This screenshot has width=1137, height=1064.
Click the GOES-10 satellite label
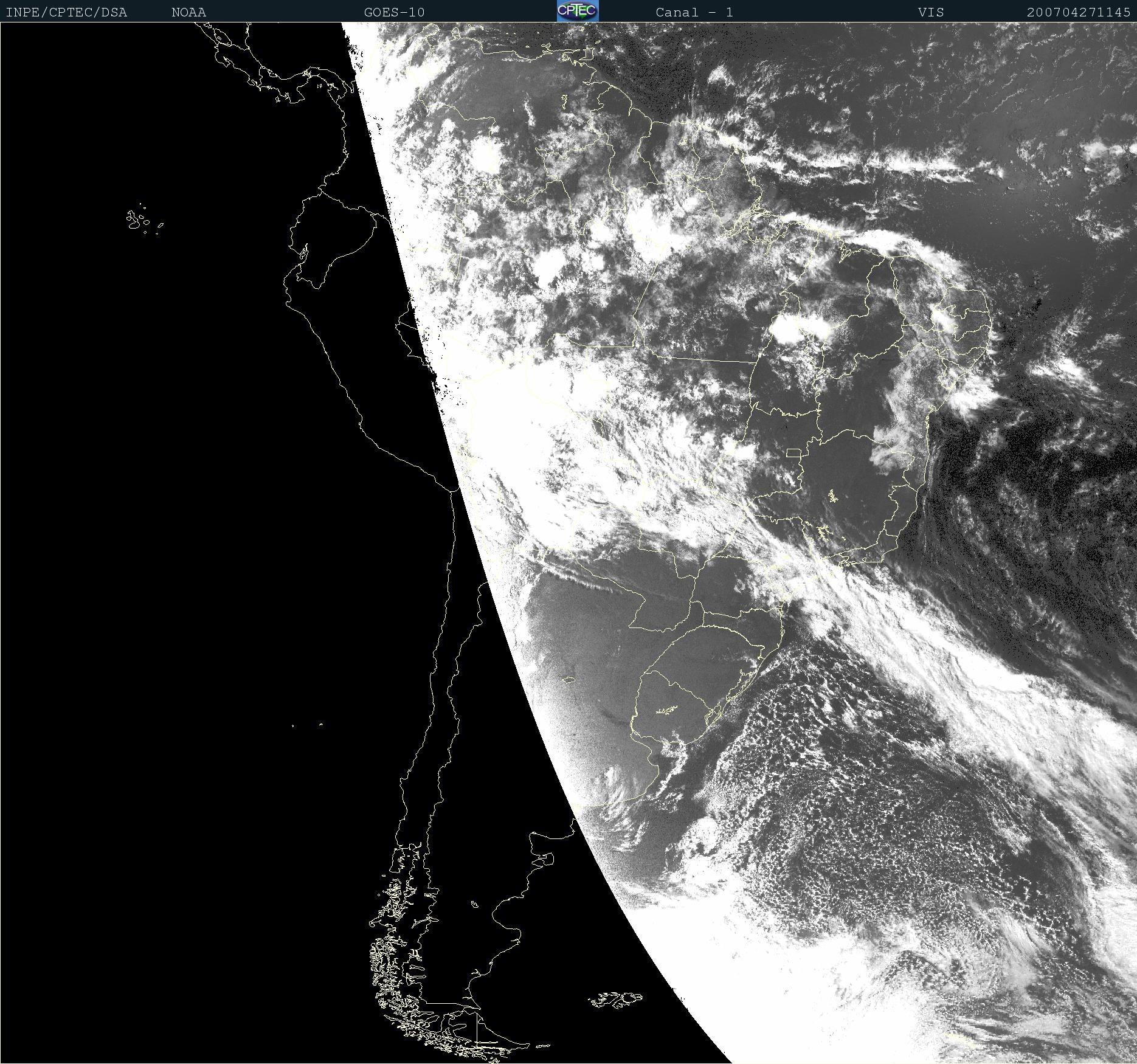(395, 12)
